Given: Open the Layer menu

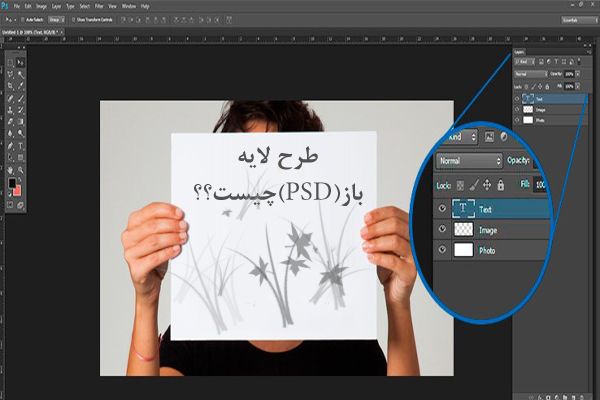Looking at the screenshot, I should pyautogui.click(x=56, y=7).
